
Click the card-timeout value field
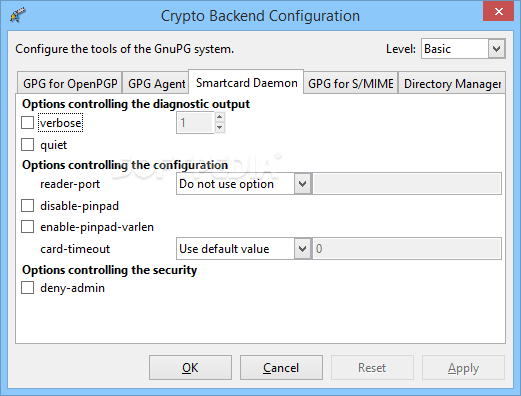coord(407,249)
